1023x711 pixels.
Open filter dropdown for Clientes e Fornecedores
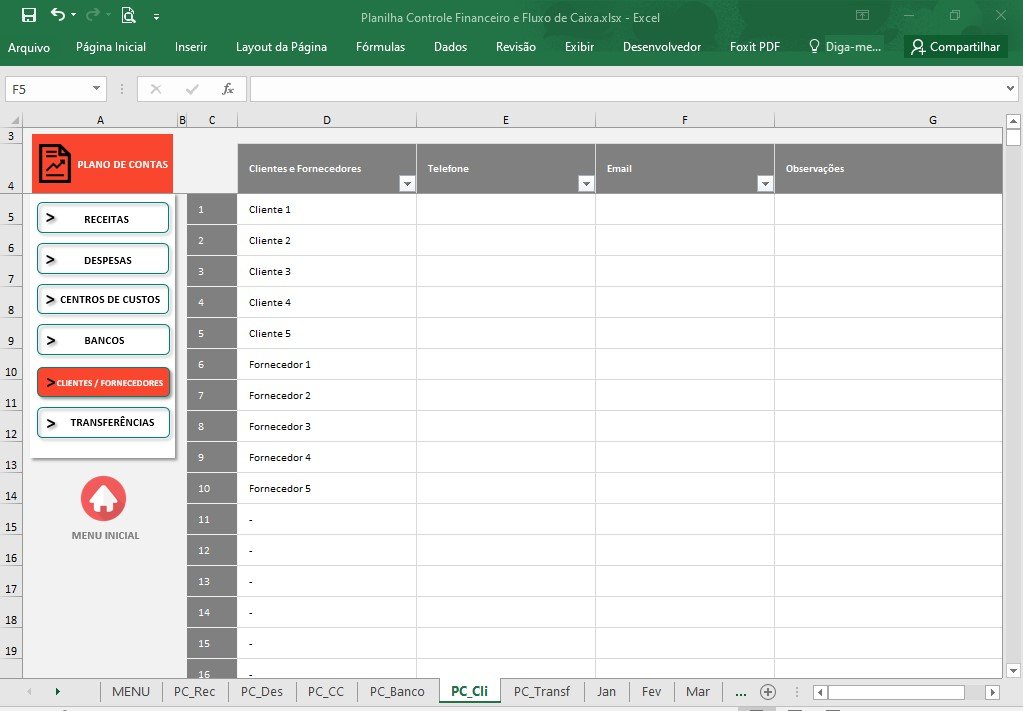407,184
